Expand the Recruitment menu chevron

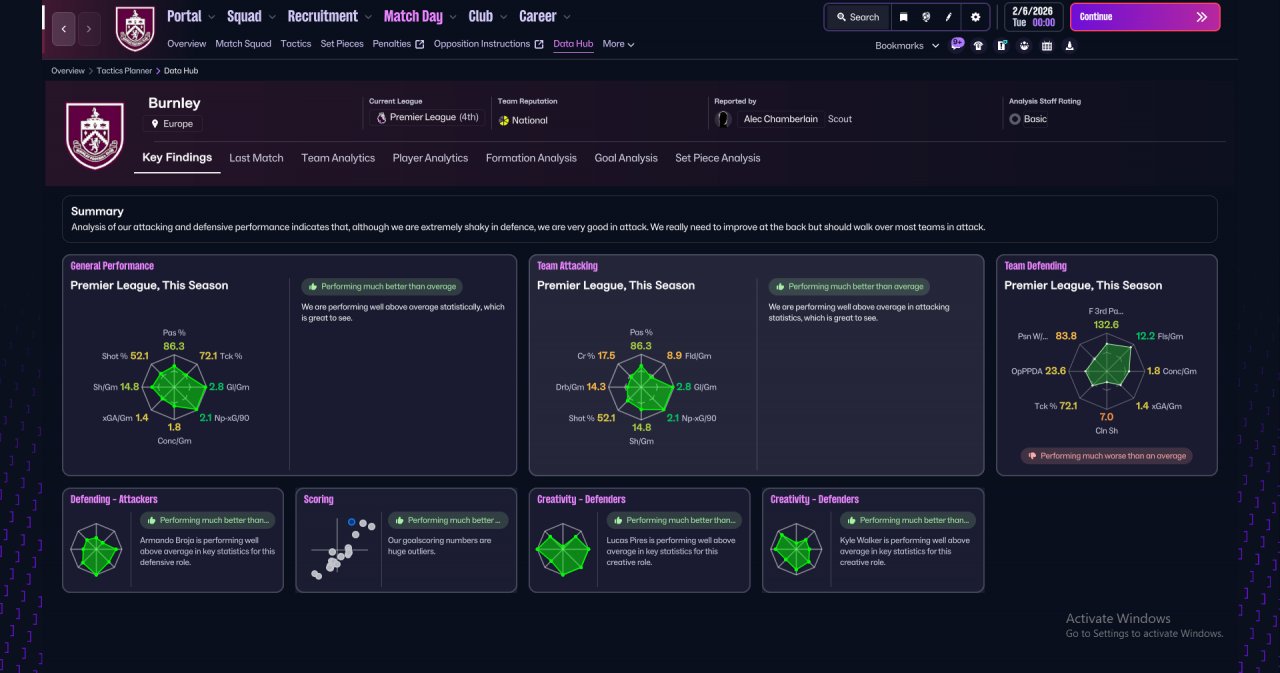(368, 17)
